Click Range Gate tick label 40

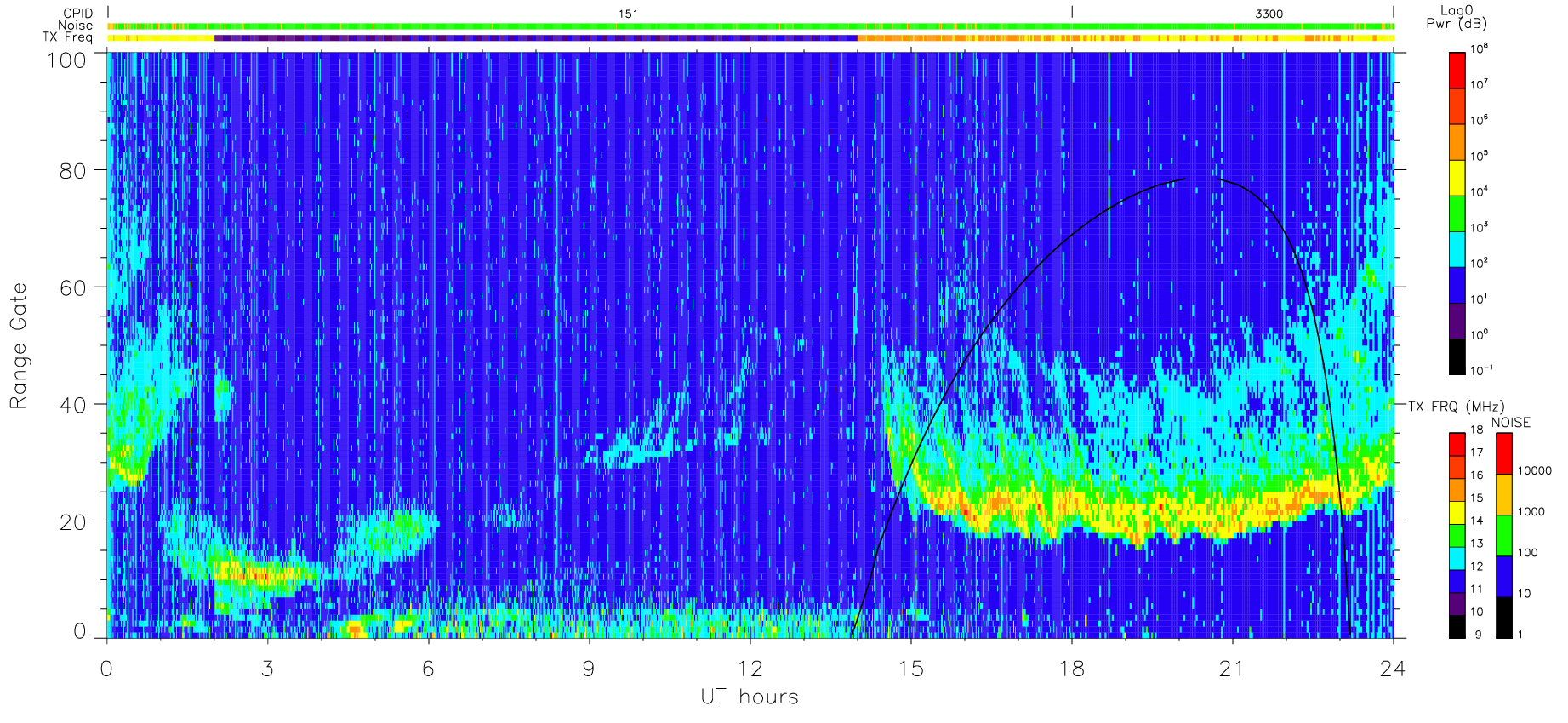point(72,405)
